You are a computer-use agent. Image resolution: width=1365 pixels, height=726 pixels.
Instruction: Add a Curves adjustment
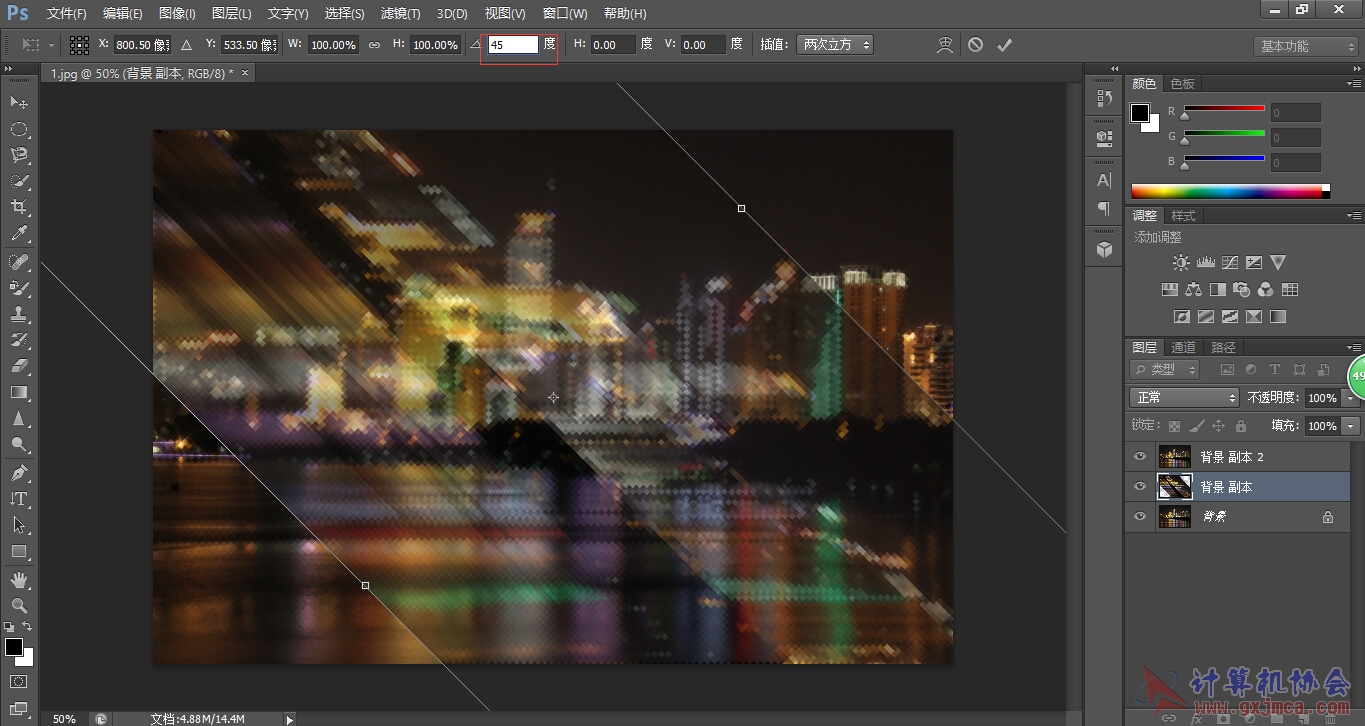1229,262
